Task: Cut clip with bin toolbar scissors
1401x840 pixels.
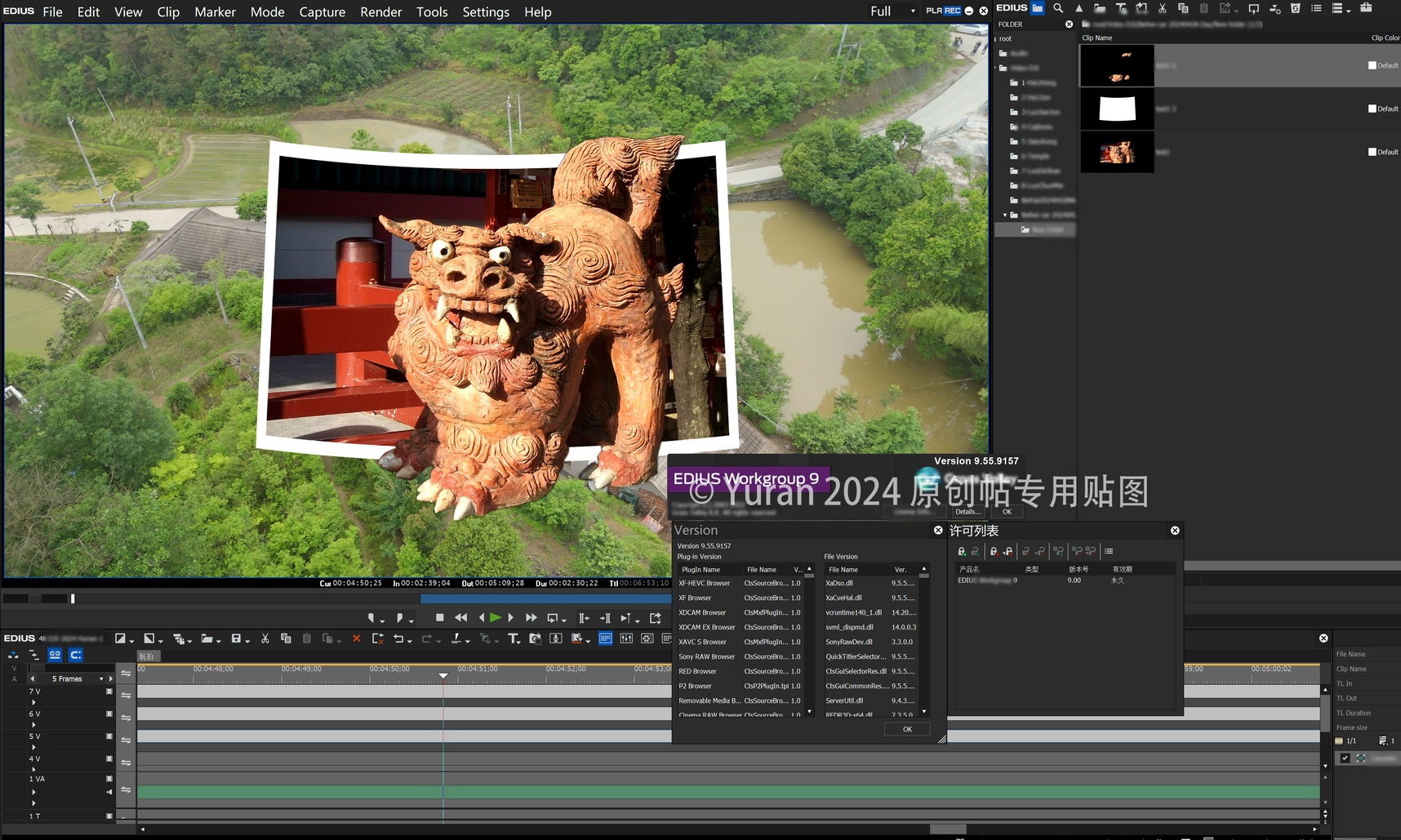Action: [x=1163, y=8]
